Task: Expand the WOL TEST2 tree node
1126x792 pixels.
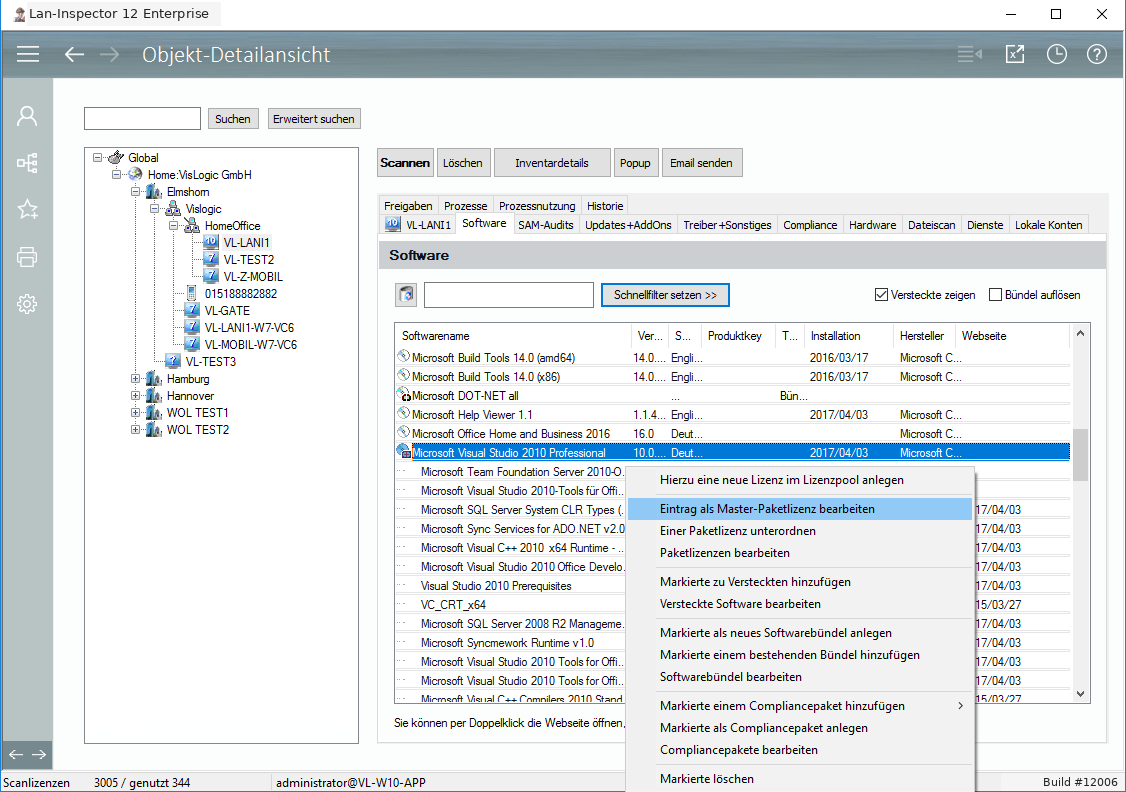Action: [x=136, y=429]
